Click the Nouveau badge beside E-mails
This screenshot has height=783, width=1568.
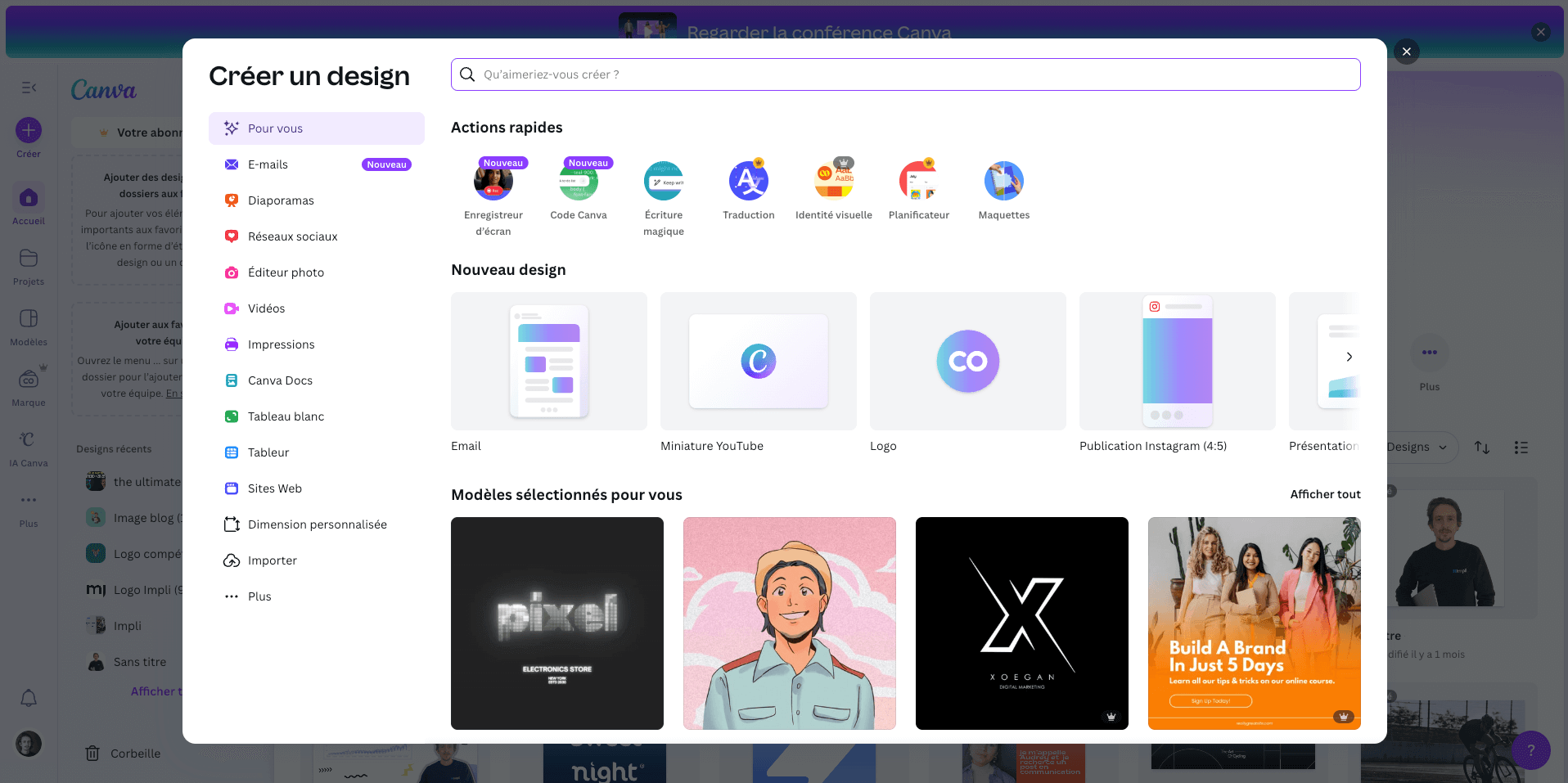pyautogui.click(x=386, y=164)
